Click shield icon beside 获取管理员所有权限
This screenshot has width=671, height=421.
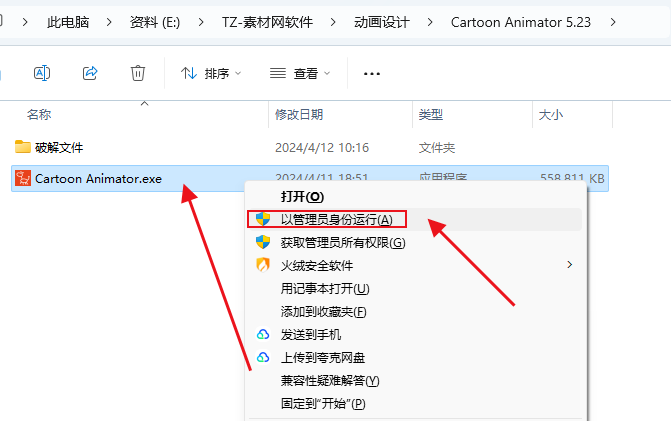pos(263,242)
